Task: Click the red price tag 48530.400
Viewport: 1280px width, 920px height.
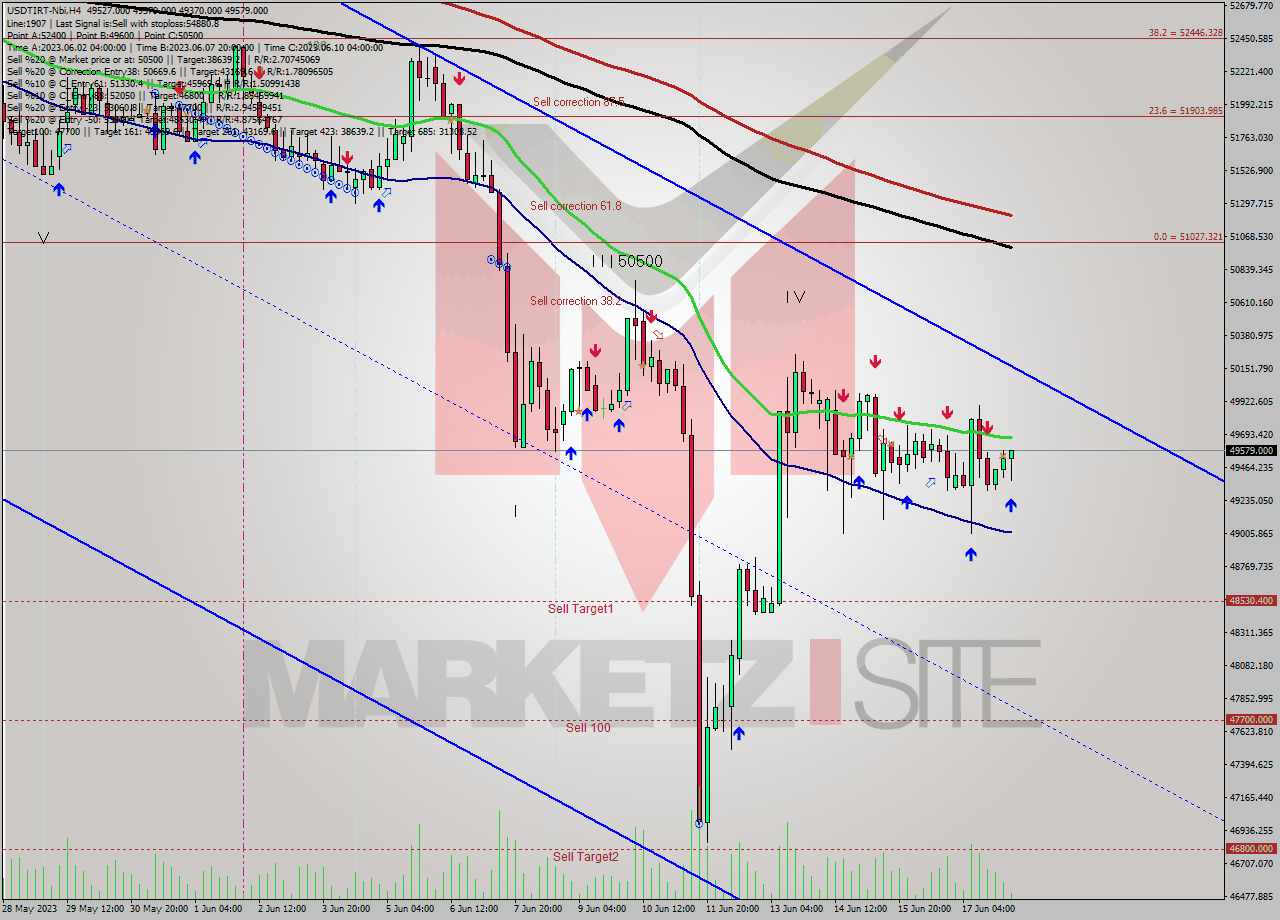Action: point(1251,601)
